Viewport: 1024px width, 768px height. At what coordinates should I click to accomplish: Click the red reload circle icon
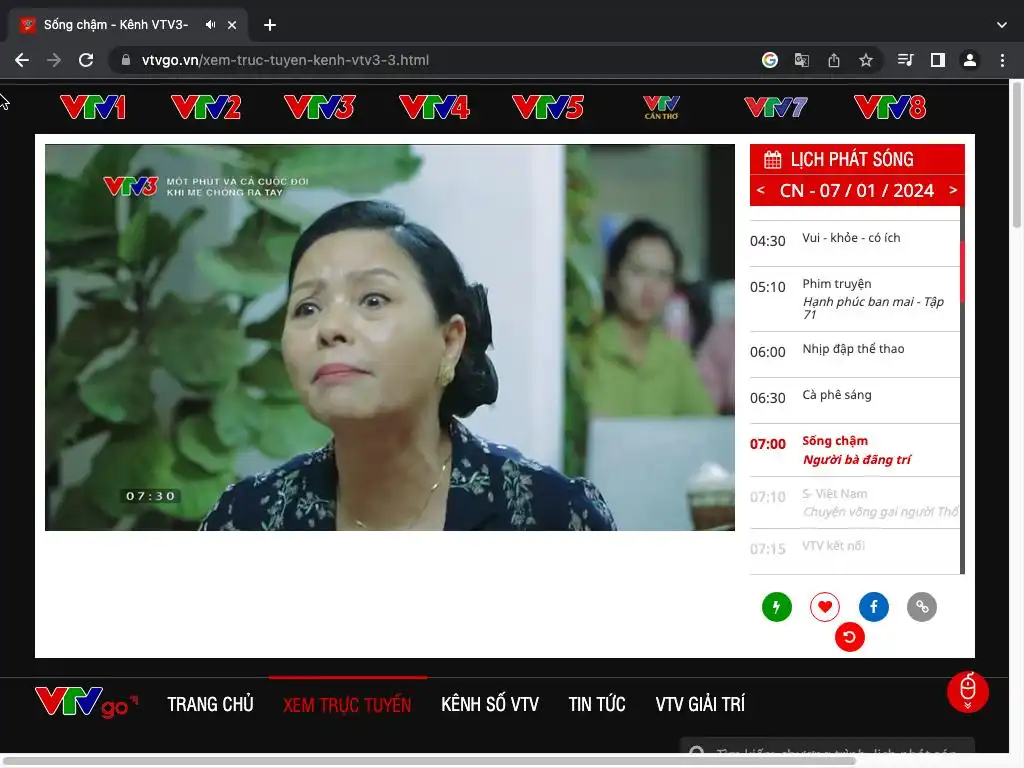click(x=849, y=637)
